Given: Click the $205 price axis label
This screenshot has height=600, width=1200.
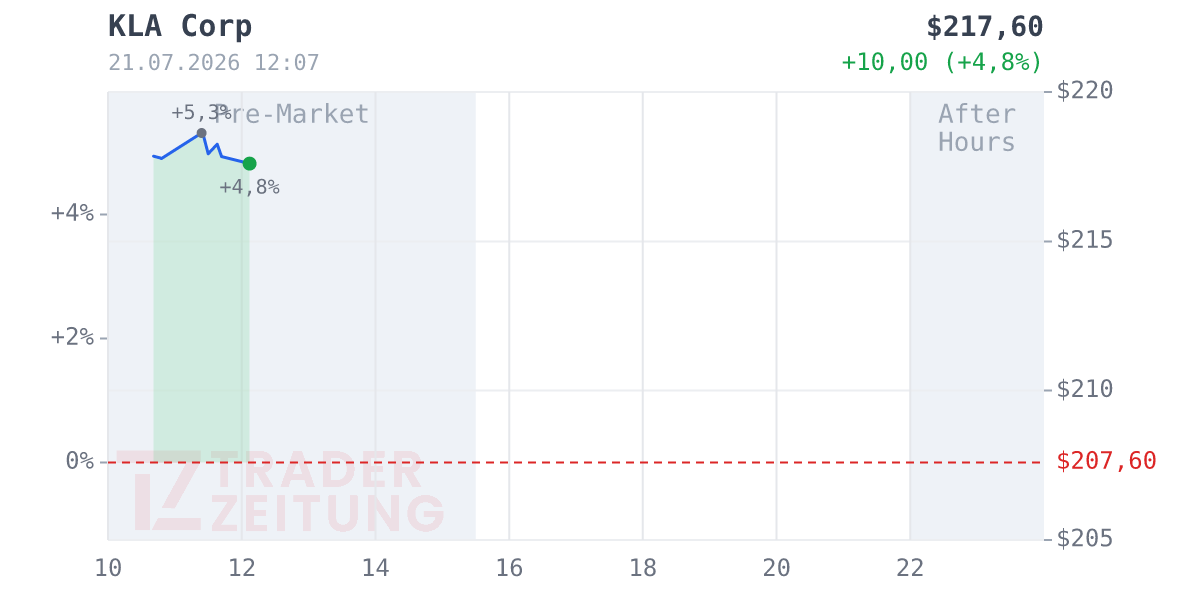Looking at the screenshot, I should [1085, 539].
